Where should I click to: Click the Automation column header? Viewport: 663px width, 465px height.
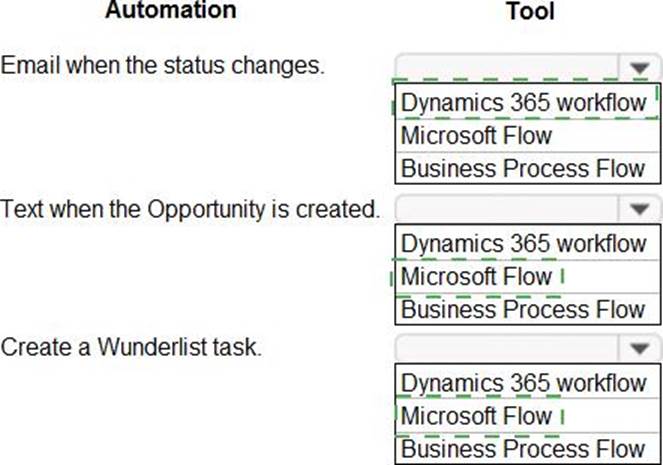171,11
